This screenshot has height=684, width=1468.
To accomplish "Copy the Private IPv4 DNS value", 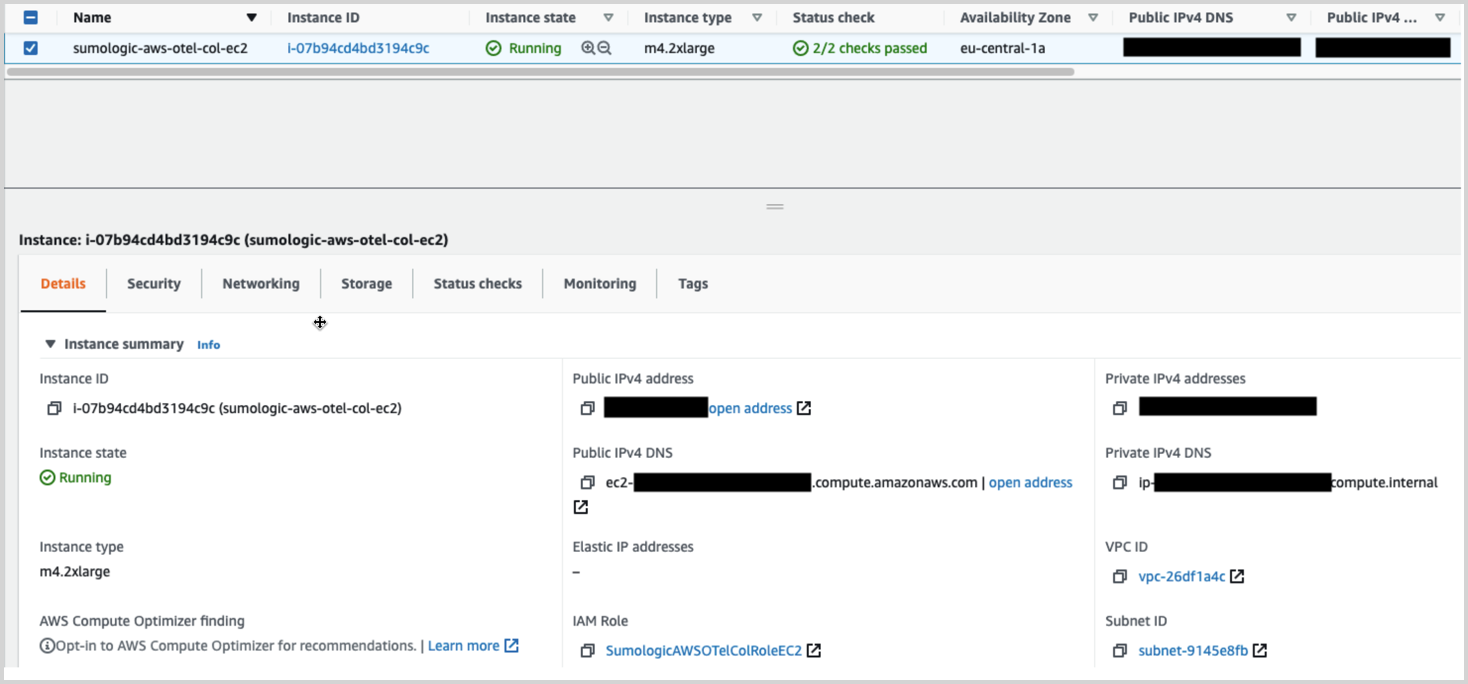I will click(x=1120, y=482).
